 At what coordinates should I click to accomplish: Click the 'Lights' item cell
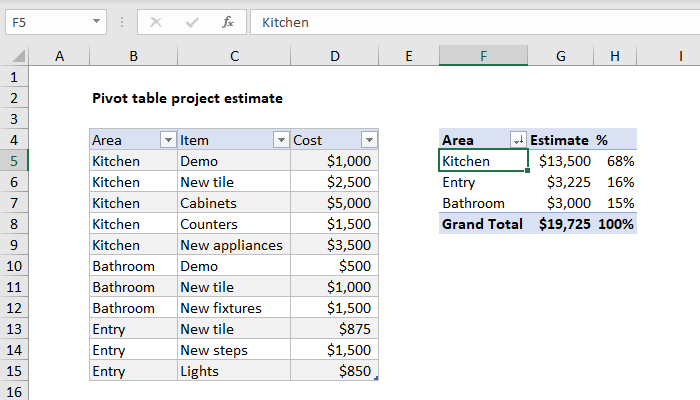tap(234, 371)
